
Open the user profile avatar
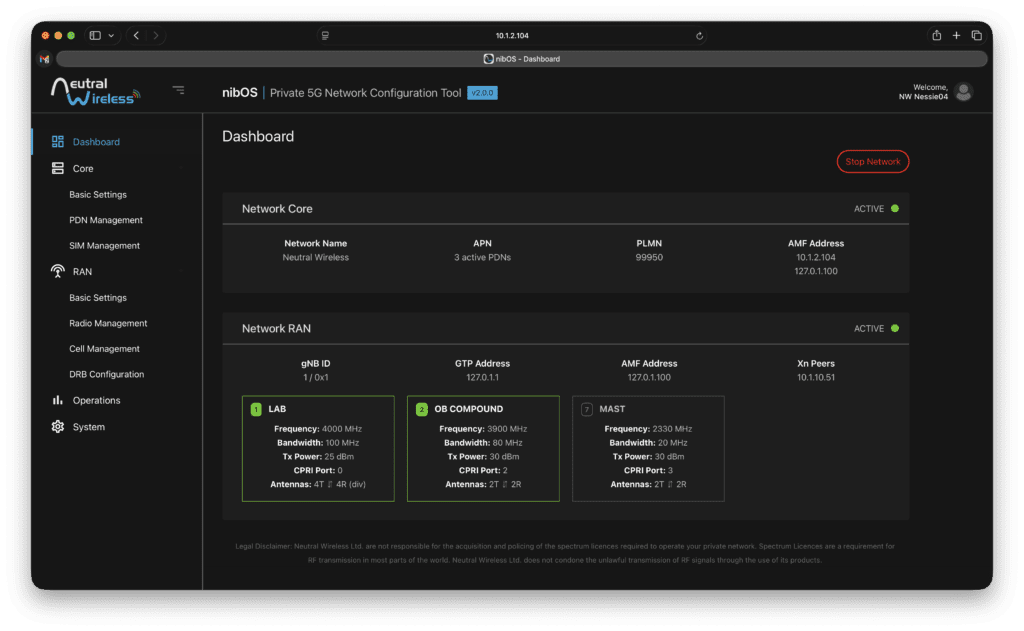(x=963, y=92)
